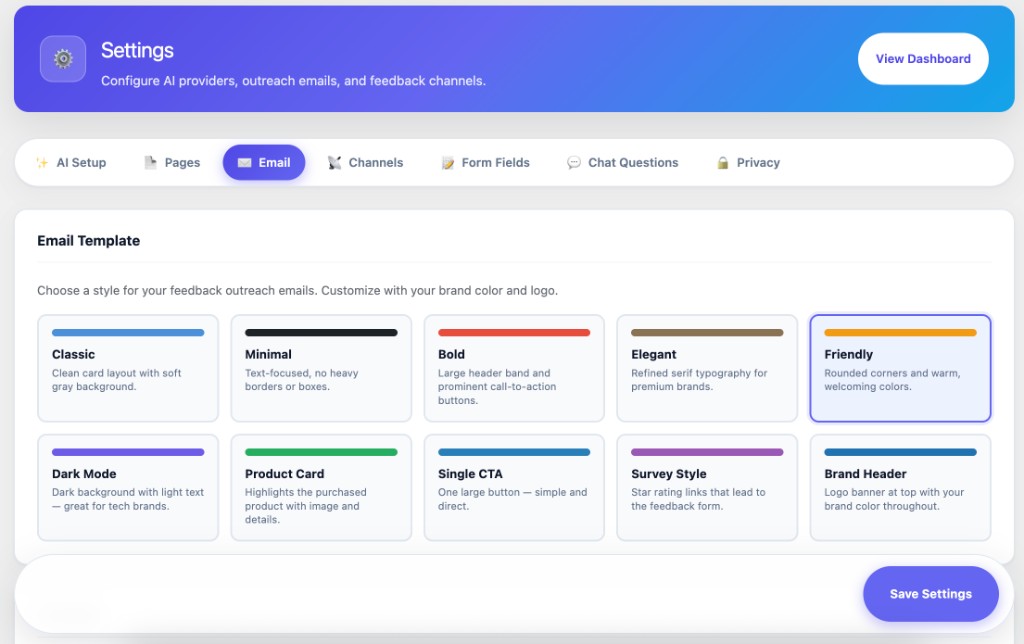Open the Pages tab
1024x644 pixels.
point(172,163)
